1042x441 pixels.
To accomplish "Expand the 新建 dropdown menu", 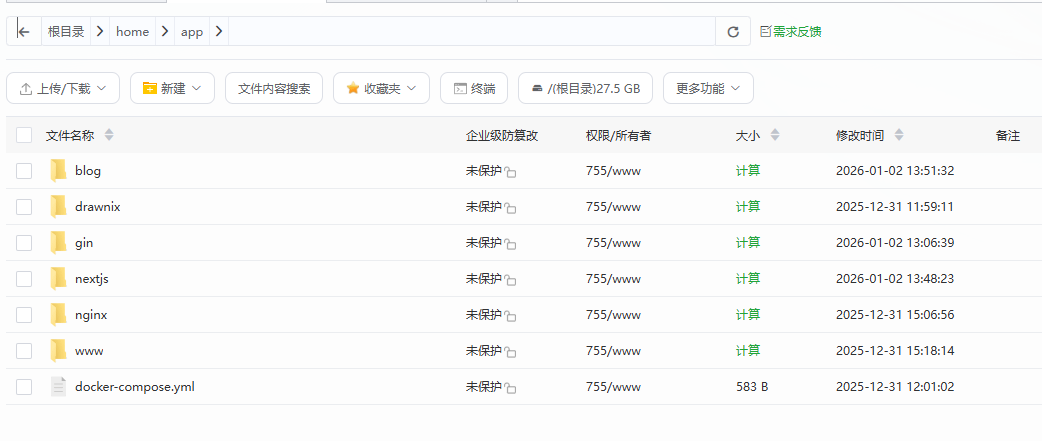I will pos(172,88).
